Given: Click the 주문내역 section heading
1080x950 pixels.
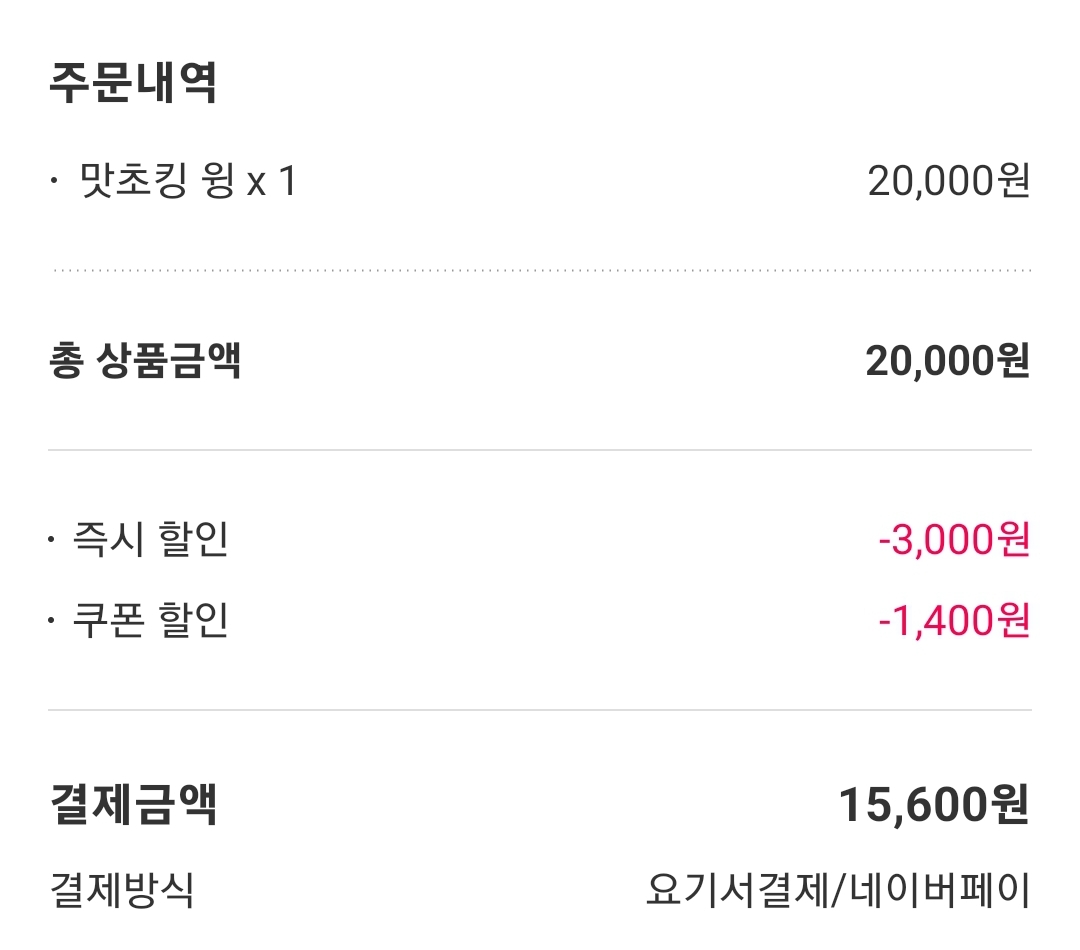Looking at the screenshot, I should [x=132, y=83].
